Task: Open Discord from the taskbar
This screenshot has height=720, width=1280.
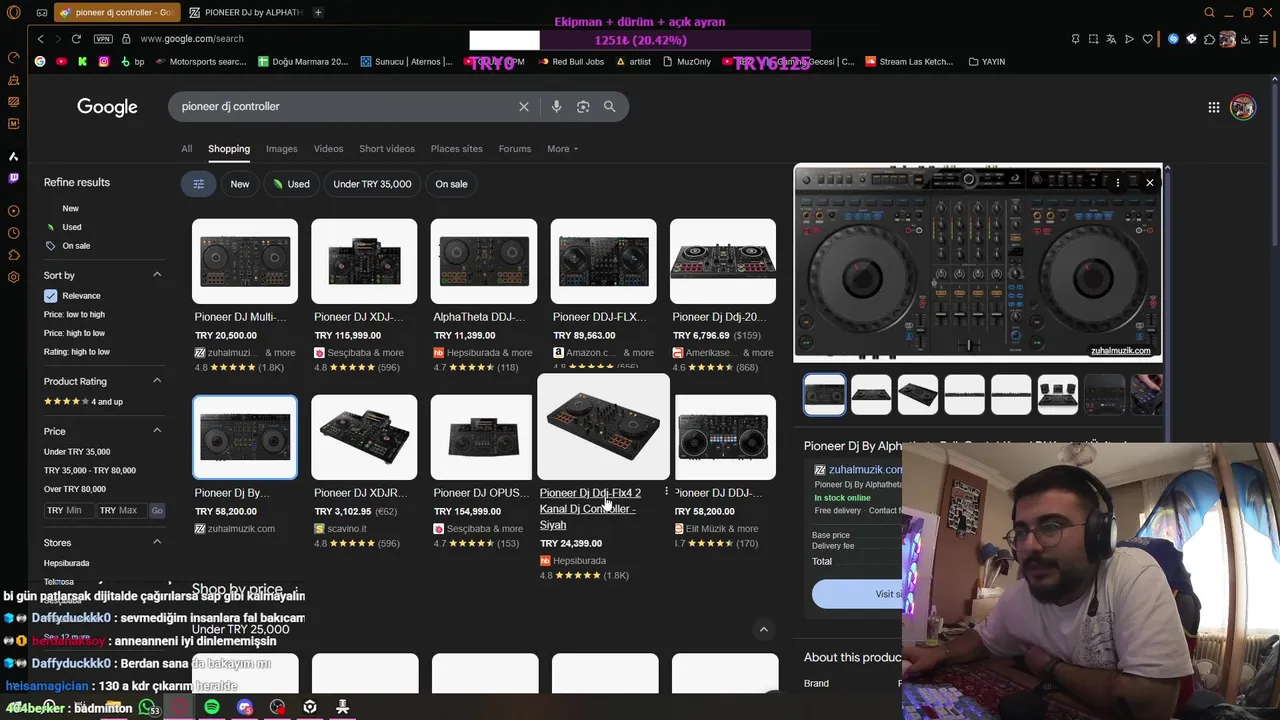Action: pos(245,707)
